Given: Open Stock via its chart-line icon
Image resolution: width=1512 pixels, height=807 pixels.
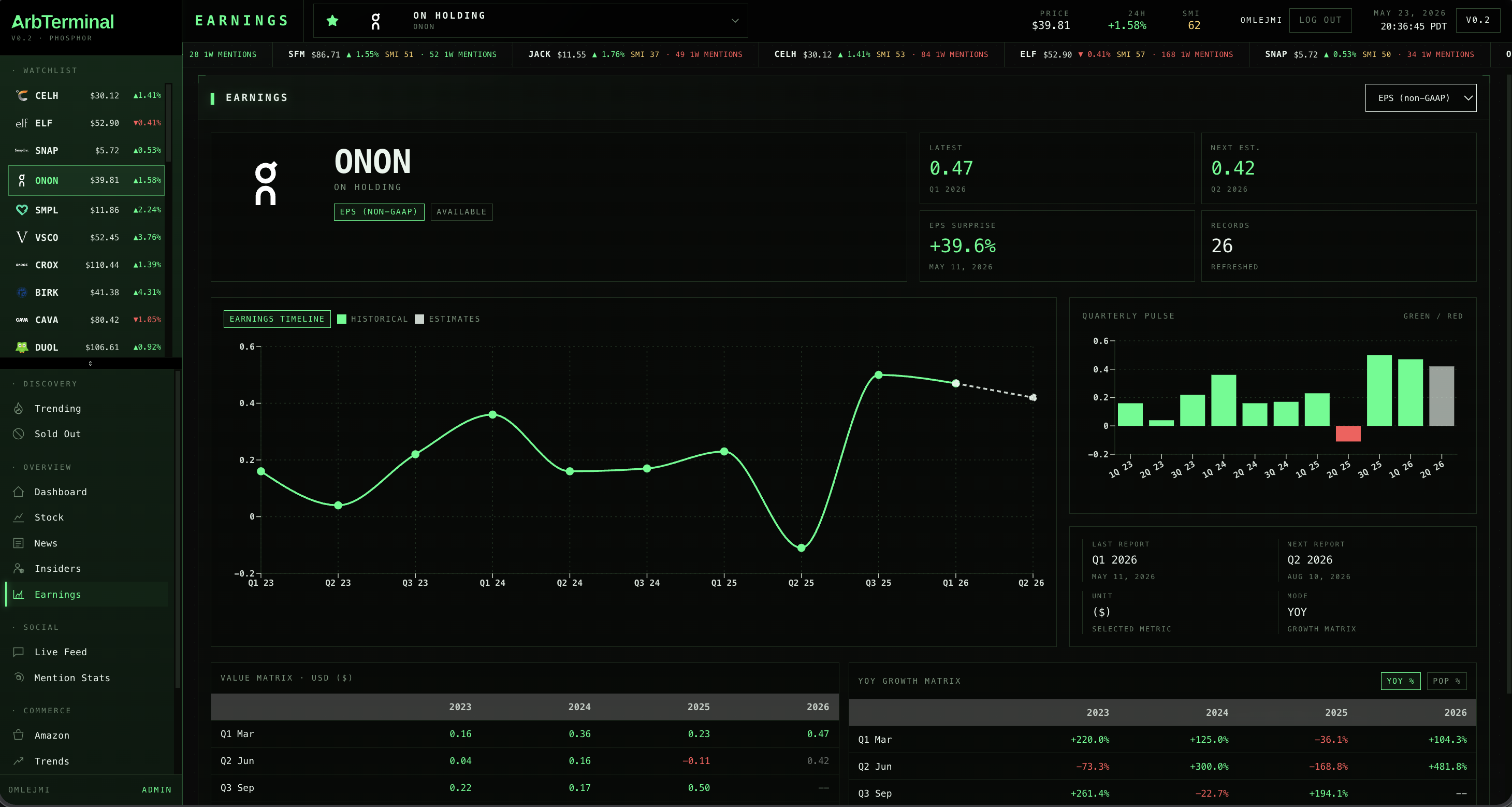Looking at the screenshot, I should 18,517.
